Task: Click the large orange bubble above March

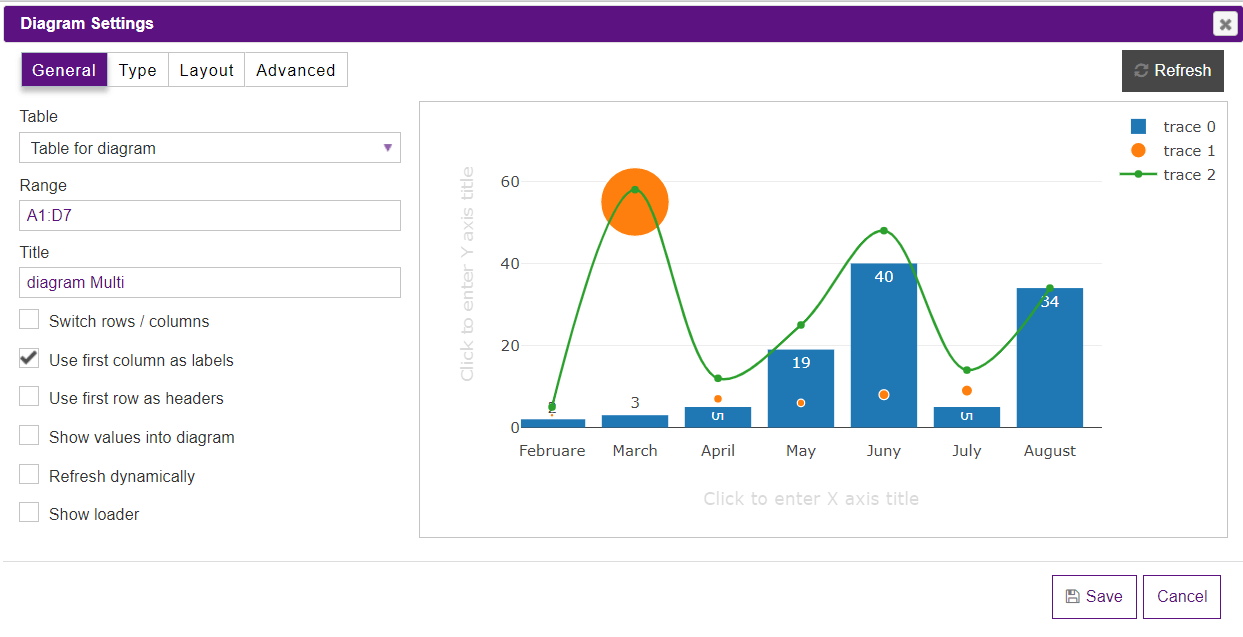Action: coord(634,201)
